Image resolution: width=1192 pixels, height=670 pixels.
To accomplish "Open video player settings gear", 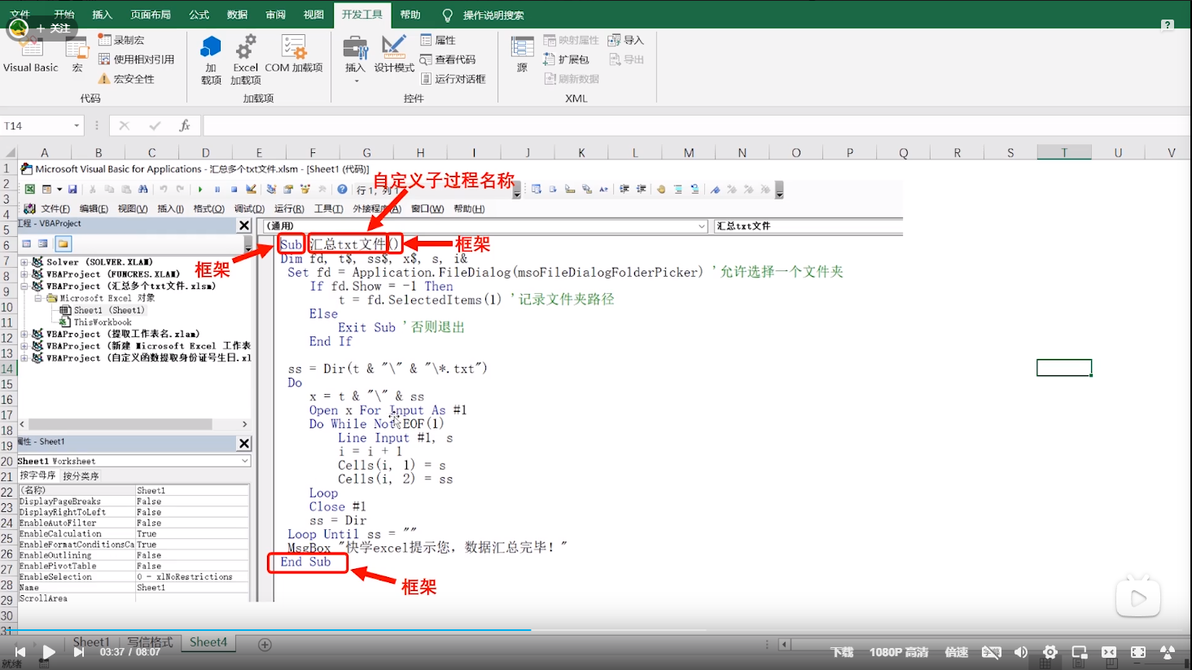I will click(1049, 652).
